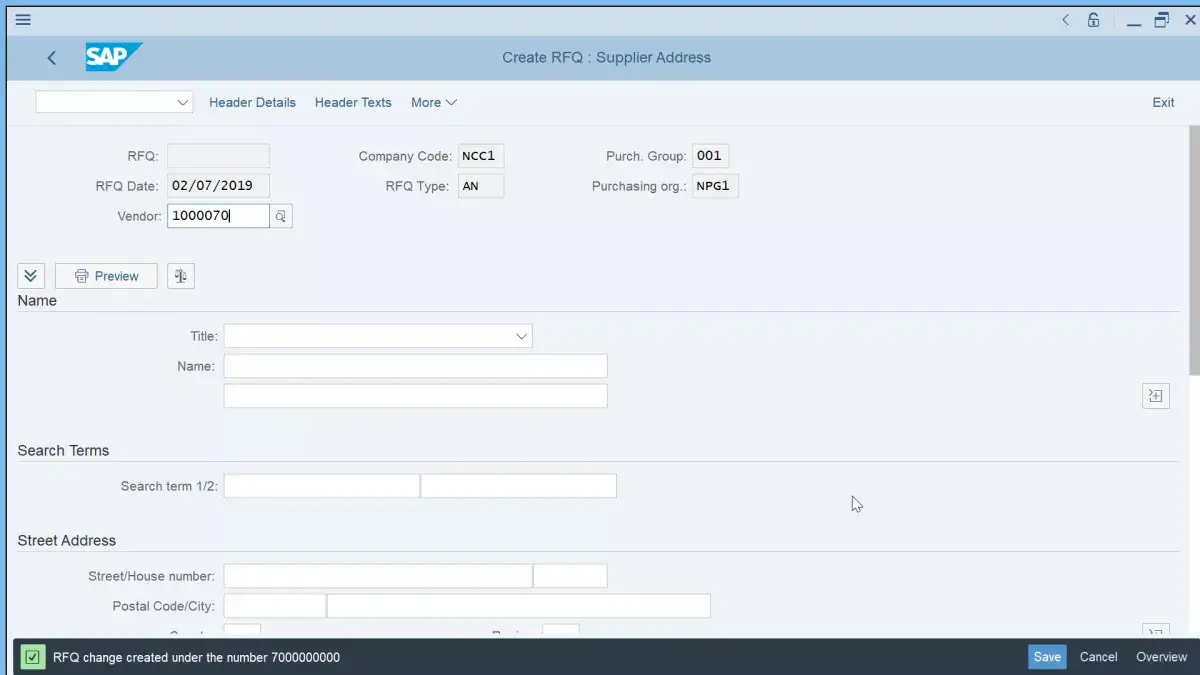
Task: Click the Save button
Action: click(1047, 657)
